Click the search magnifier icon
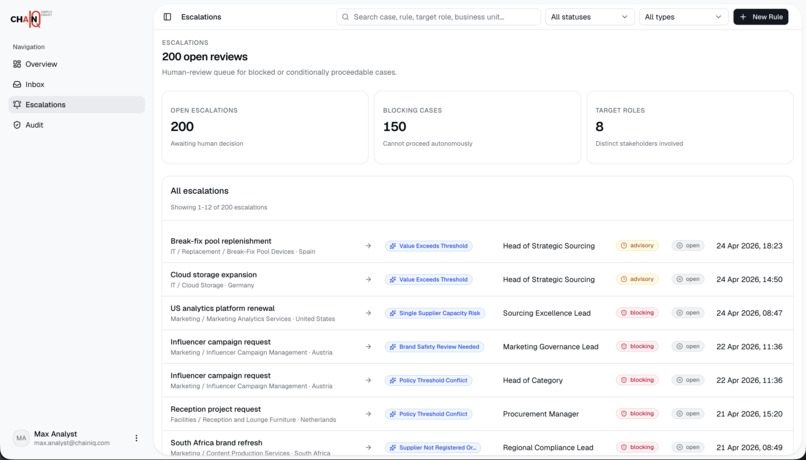Viewport: 806px width, 460px height. (345, 17)
